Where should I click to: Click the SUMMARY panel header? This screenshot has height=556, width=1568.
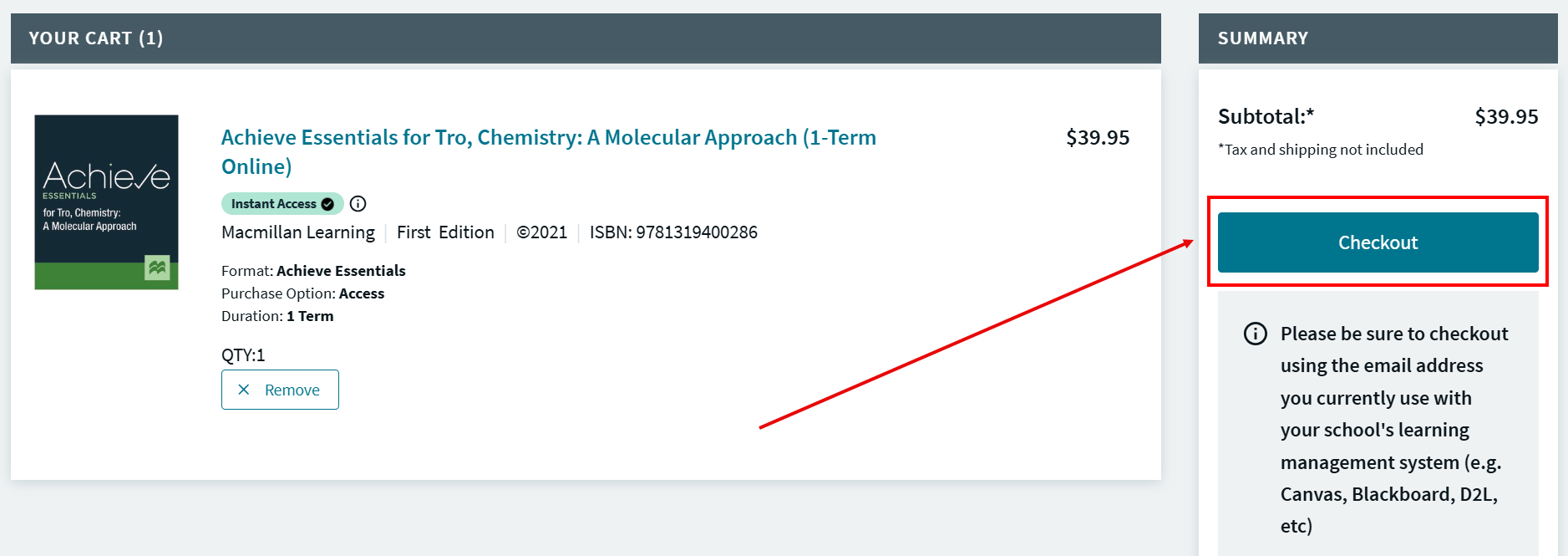click(1262, 38)
